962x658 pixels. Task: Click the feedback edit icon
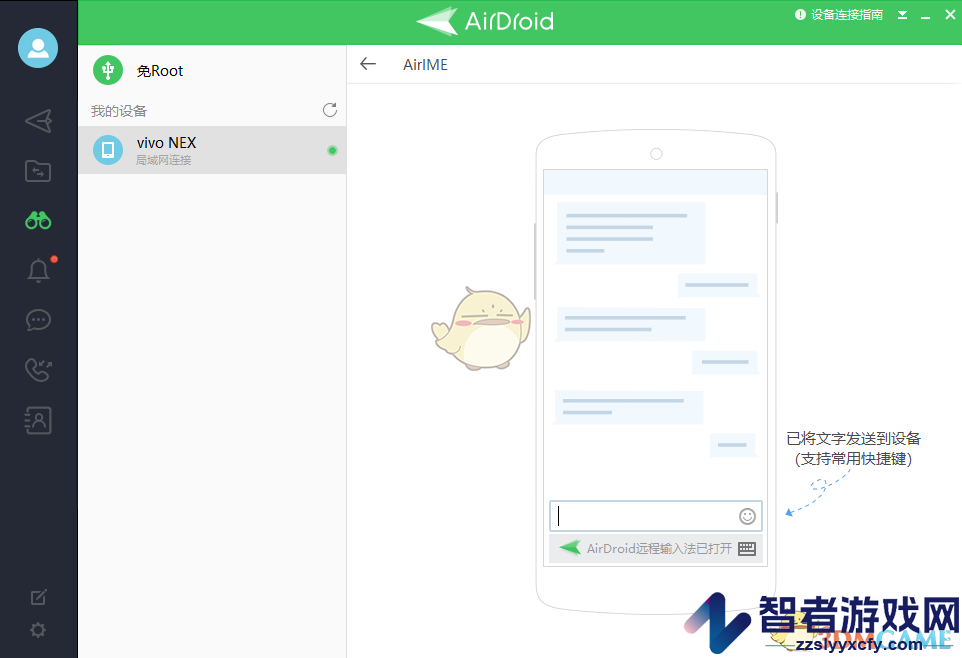[x=38, y=597]
